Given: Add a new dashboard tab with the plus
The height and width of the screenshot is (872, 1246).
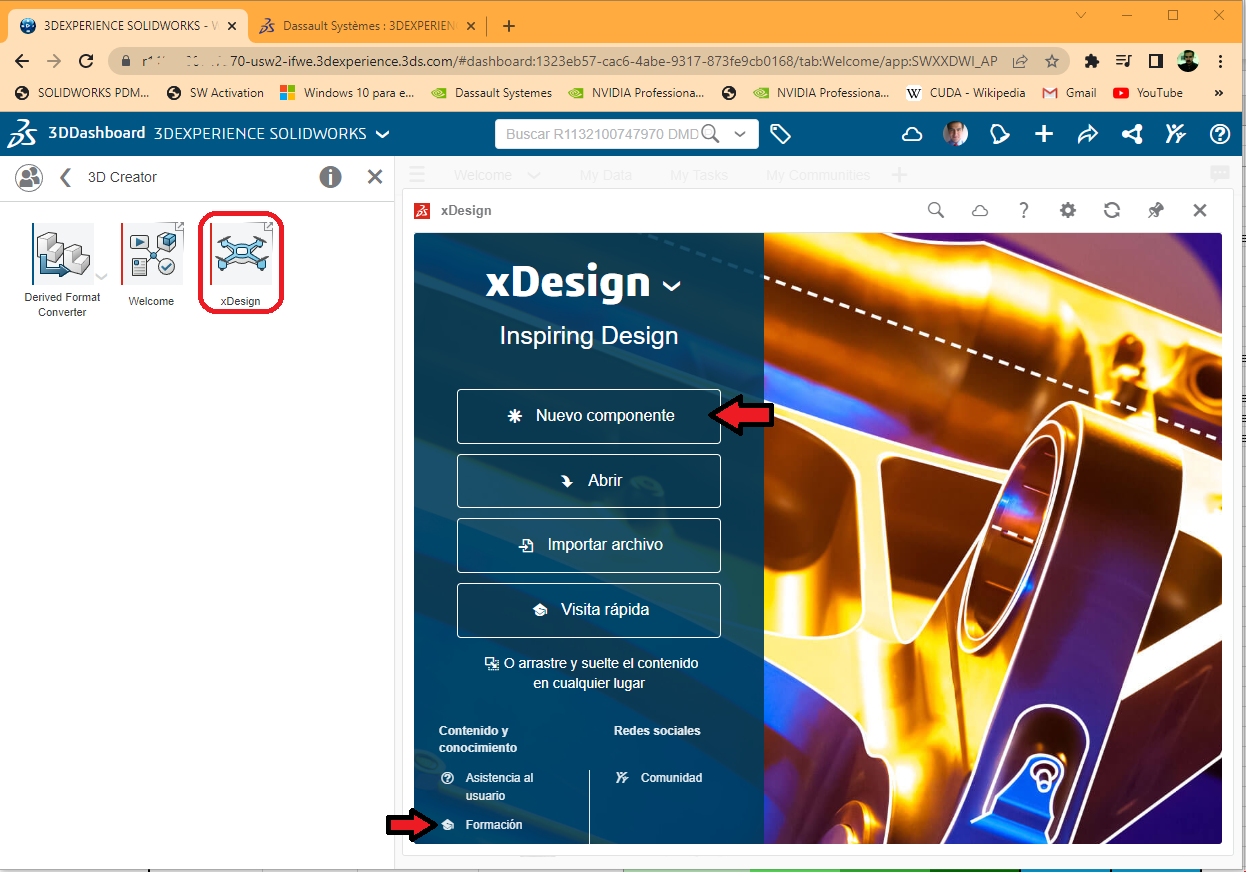Looking at the screenshot, I should [898, 175].
